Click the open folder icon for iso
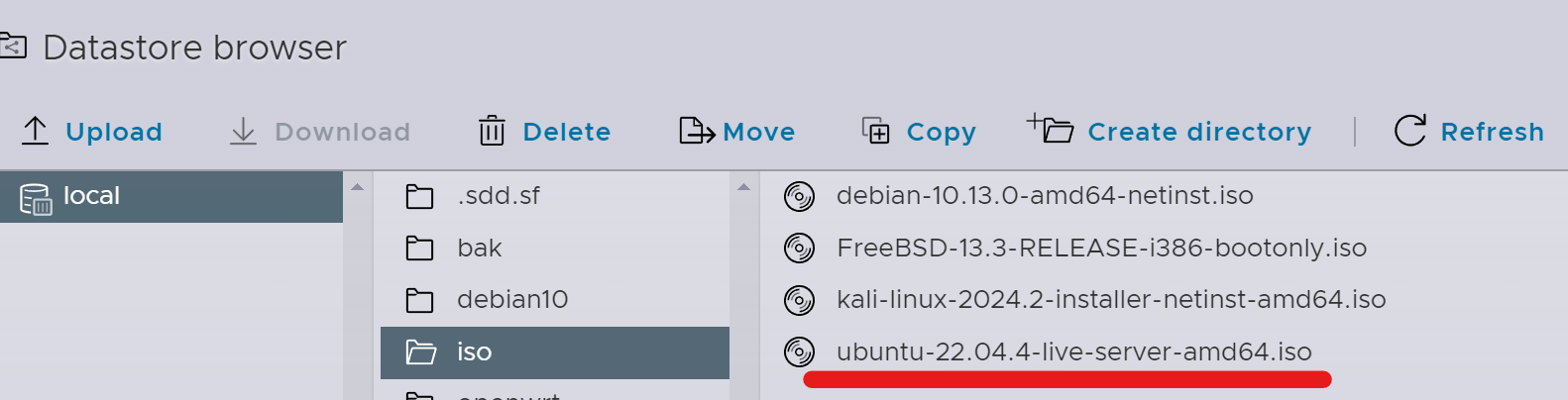This screenshot has height=400, width=1568. (421, 352)
